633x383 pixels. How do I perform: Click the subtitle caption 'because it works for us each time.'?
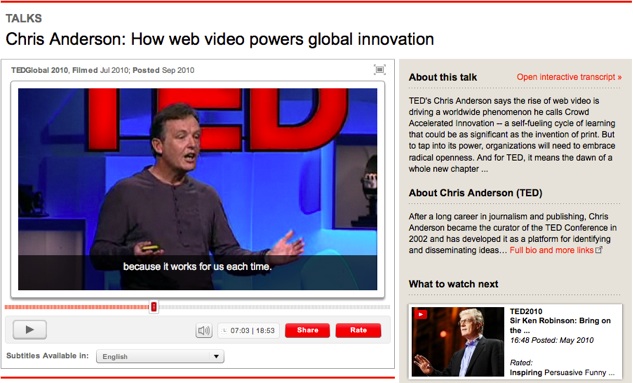pos(197,267)
